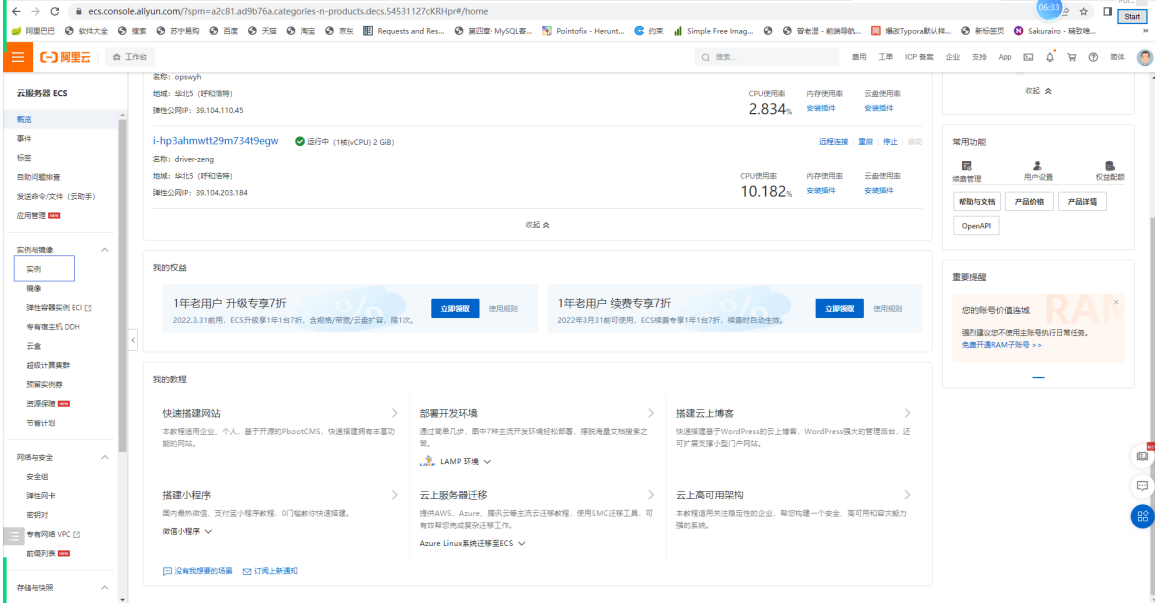This screenshot has height=613, width=1155.
Task: Open the 企业 menu
Action: pos(952,57)
